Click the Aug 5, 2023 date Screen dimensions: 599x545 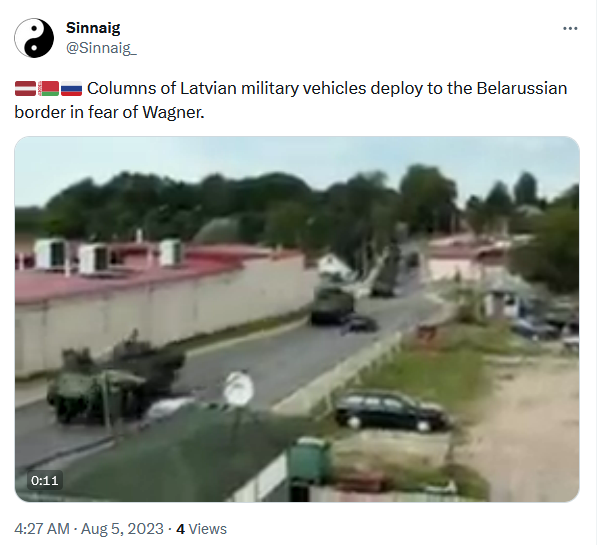pyautogui.click(x=122, y=529)
